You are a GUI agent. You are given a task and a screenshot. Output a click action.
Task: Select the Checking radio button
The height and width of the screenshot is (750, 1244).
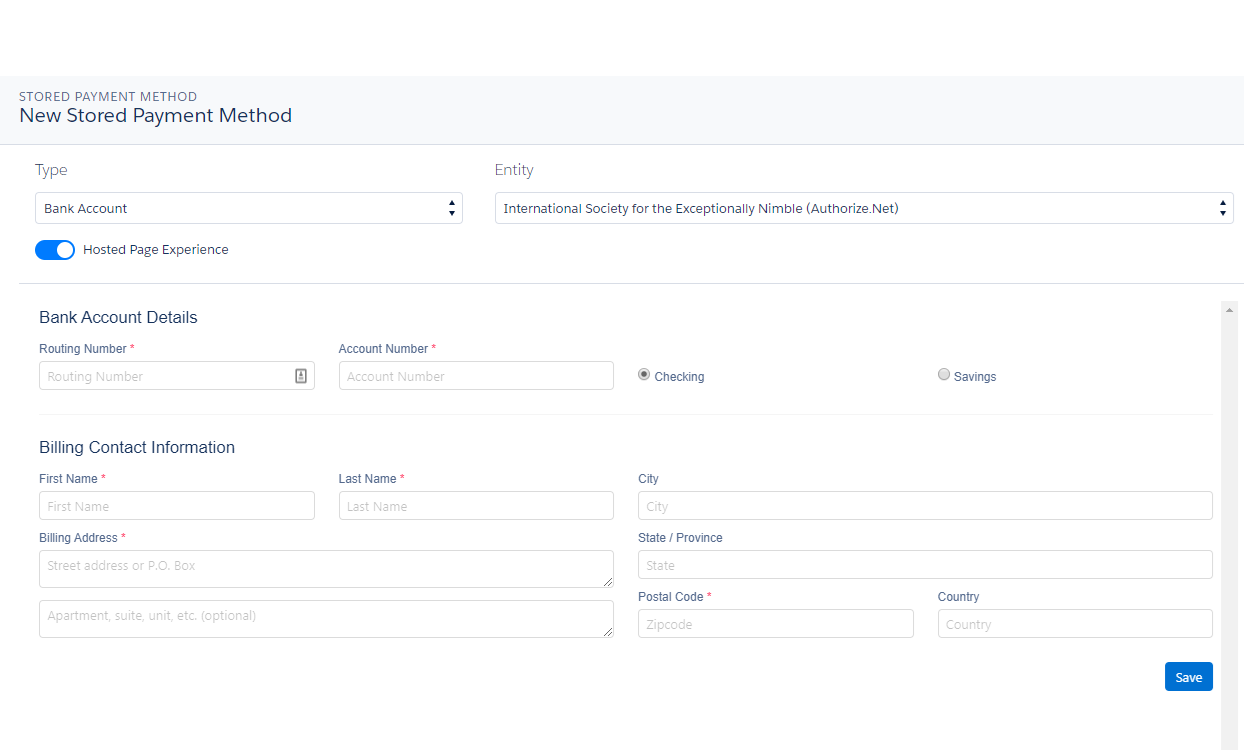tap(644, 375)
